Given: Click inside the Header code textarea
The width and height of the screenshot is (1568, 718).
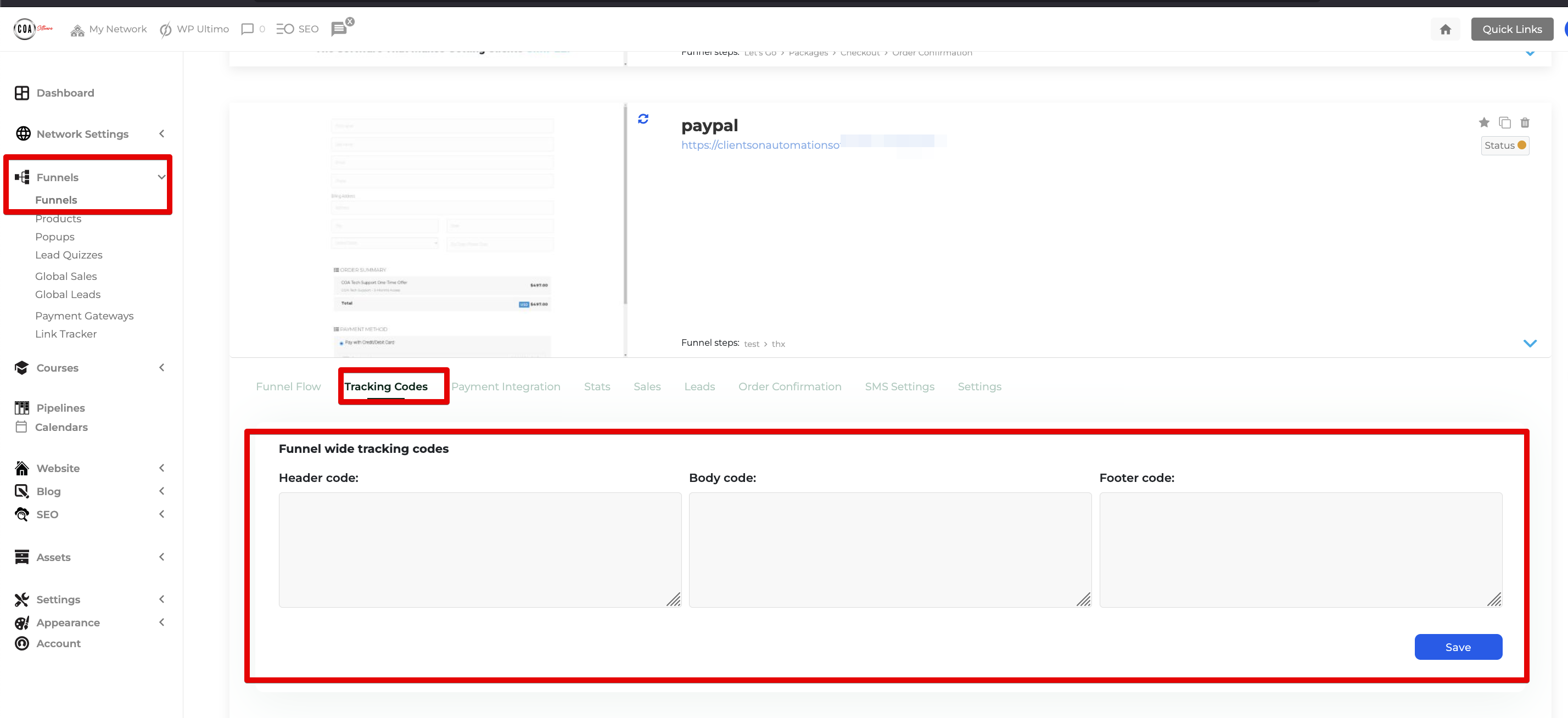Looking at the screenshot, I should [480, 549].
